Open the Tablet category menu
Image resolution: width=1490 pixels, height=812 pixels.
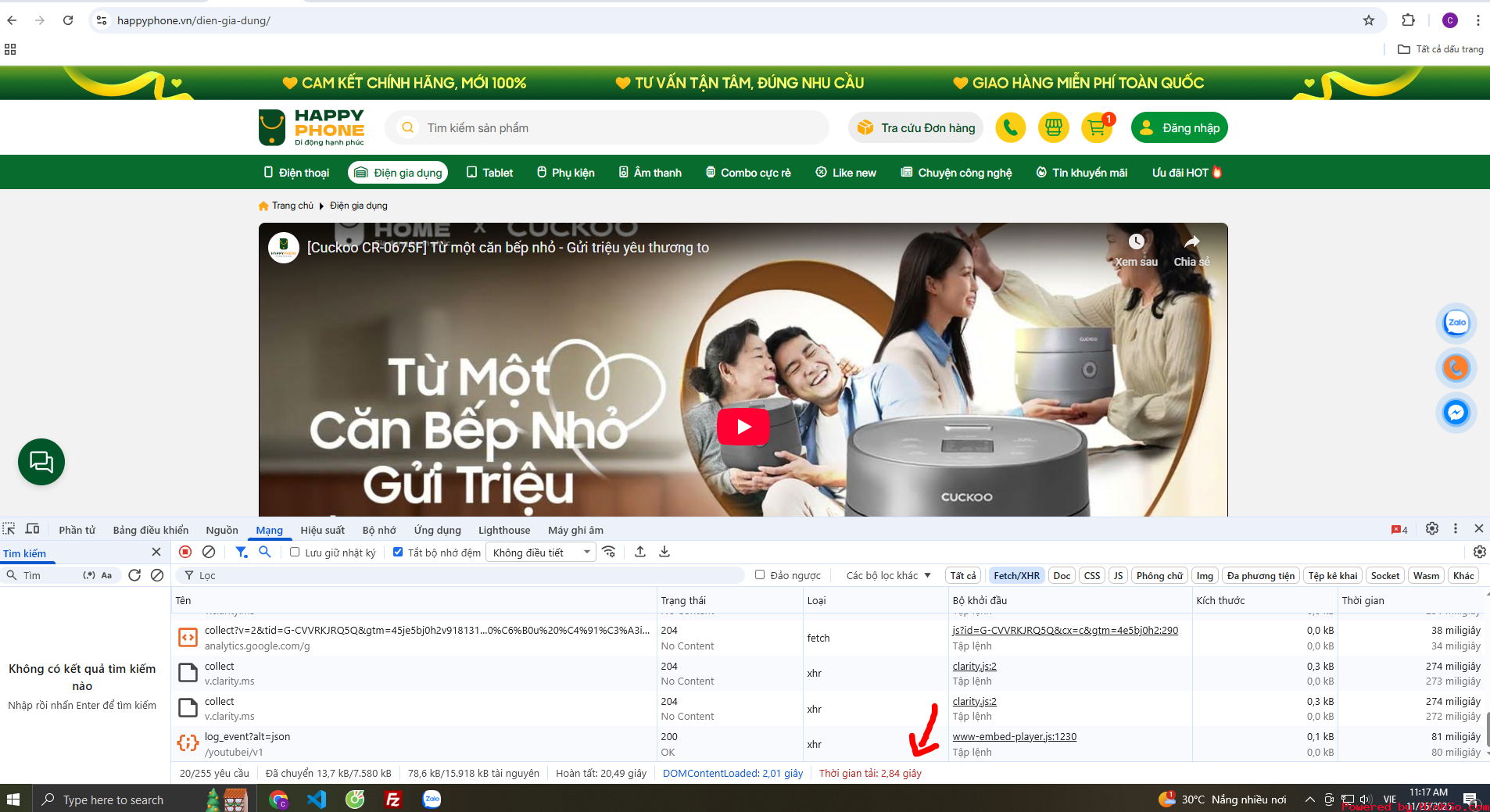click(490, 173)
